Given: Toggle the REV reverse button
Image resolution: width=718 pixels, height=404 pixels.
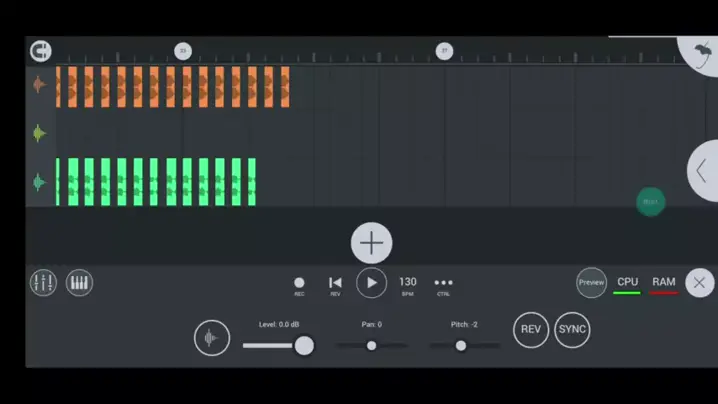Looking at the screenshot, I should [531, 330].
